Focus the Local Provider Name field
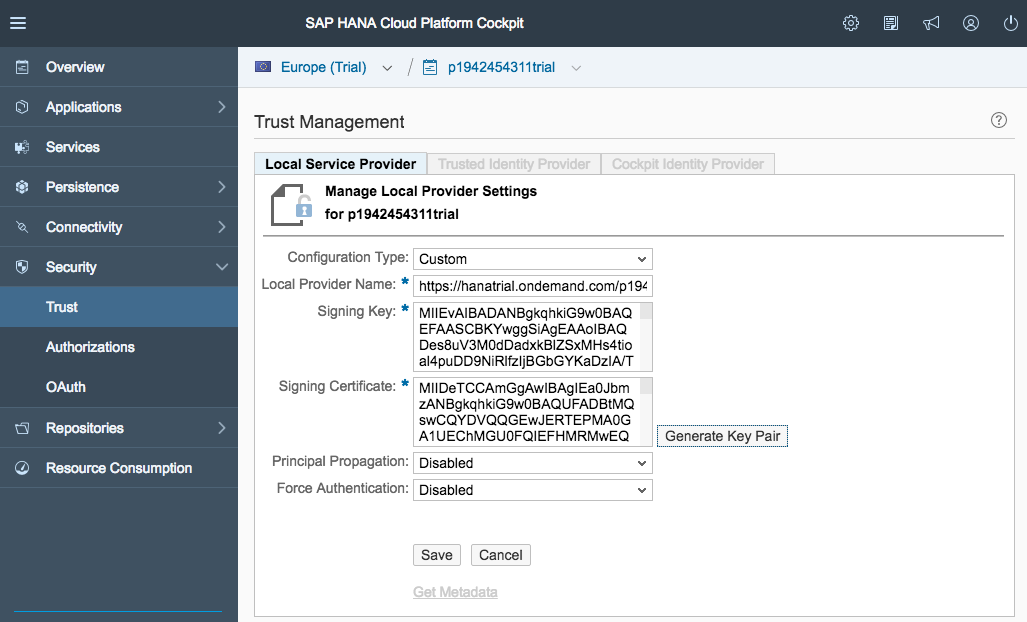 (532, 286)
